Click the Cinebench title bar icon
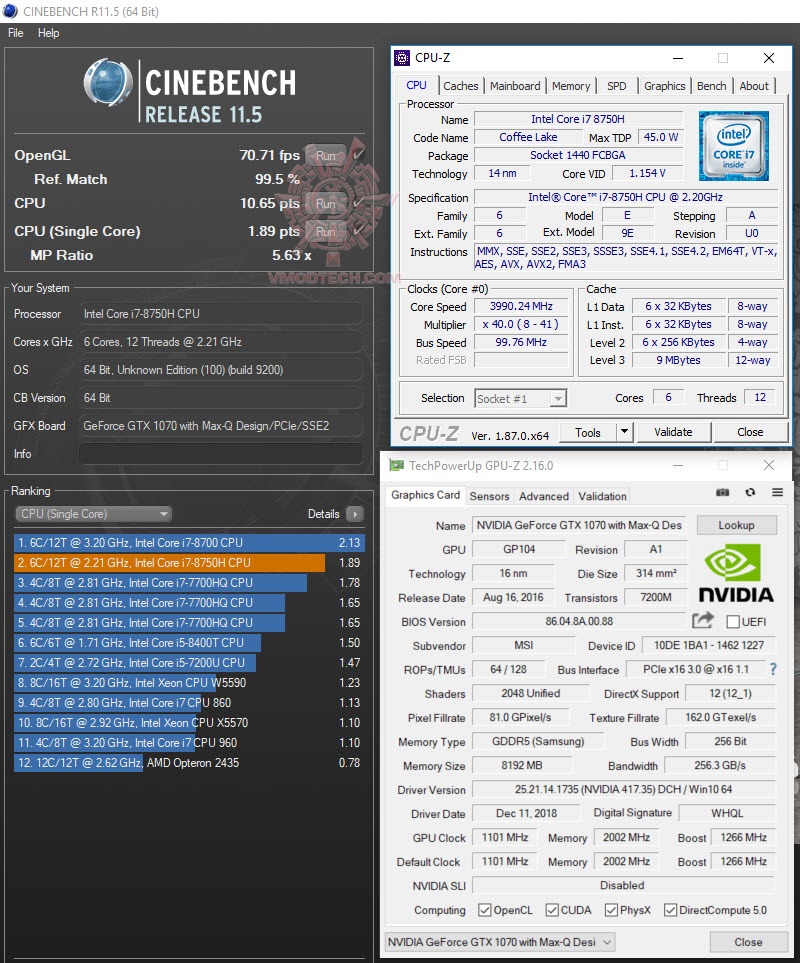Screen dimensions: 800x963 (10, 11)
